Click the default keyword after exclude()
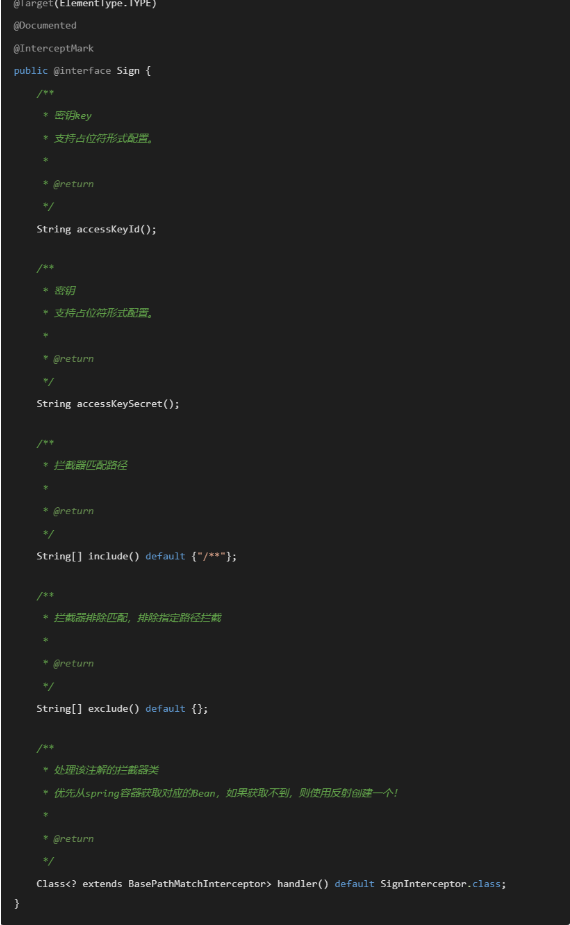The image size is (570, 925). [165, 708]
